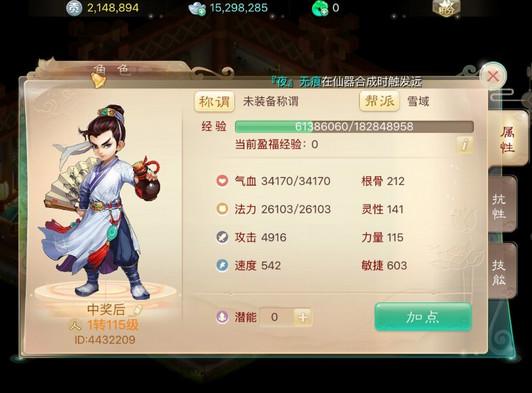
Task: Tap the plus button beside 潜能 value
Action: click(x=303, y=317)
